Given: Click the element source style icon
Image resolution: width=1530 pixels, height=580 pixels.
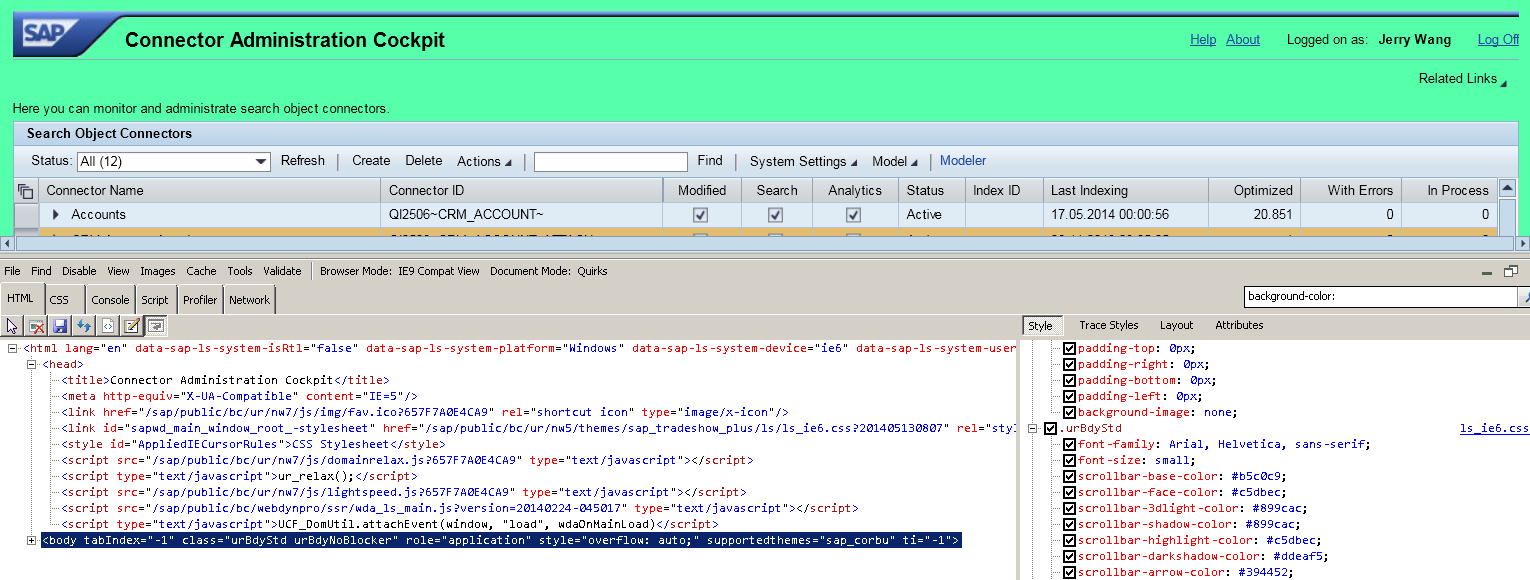Looking at the screenshot, I should pyautogui.click(x=108, y=326).
